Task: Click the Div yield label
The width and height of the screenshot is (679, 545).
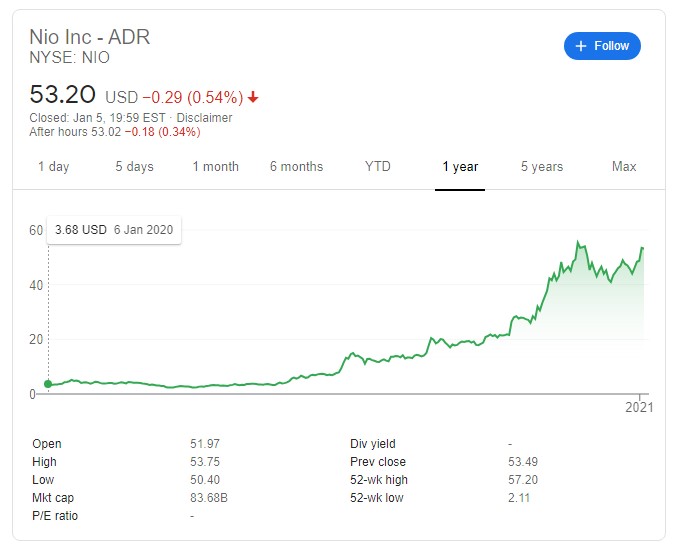Action: tap(373, 444)
